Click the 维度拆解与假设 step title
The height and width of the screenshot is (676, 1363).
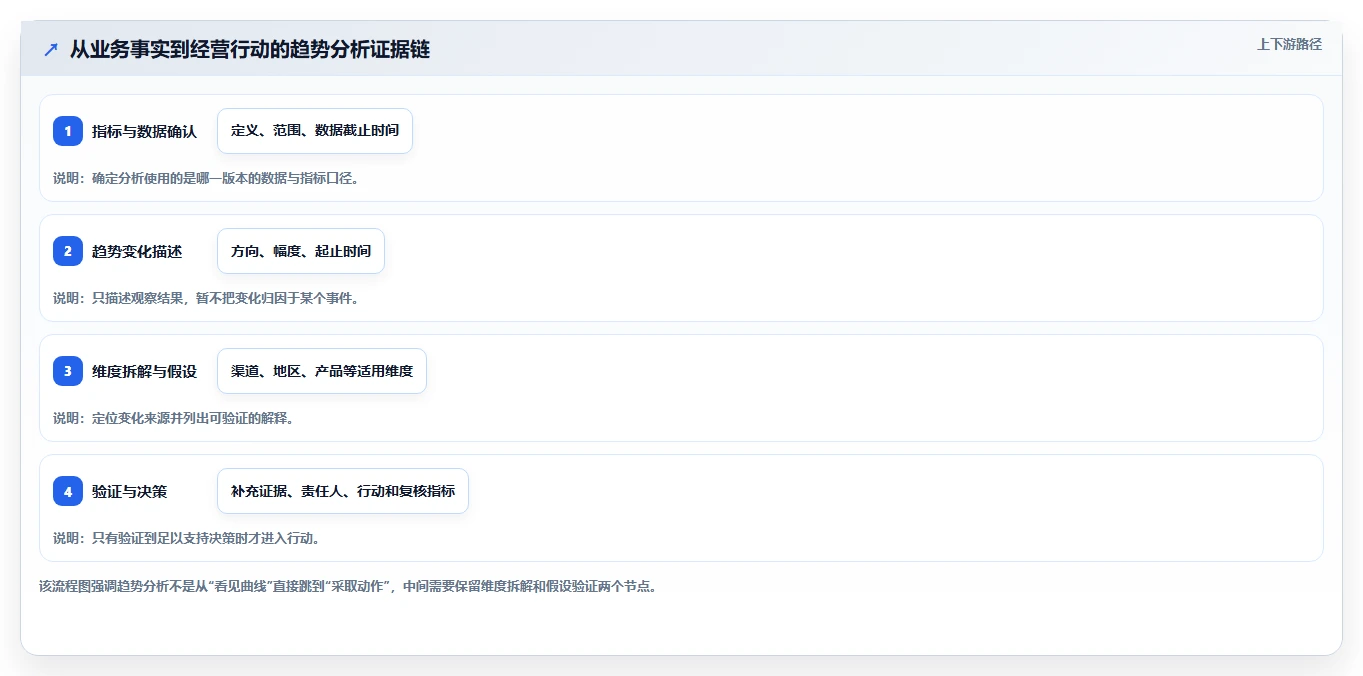click(144, 371)
